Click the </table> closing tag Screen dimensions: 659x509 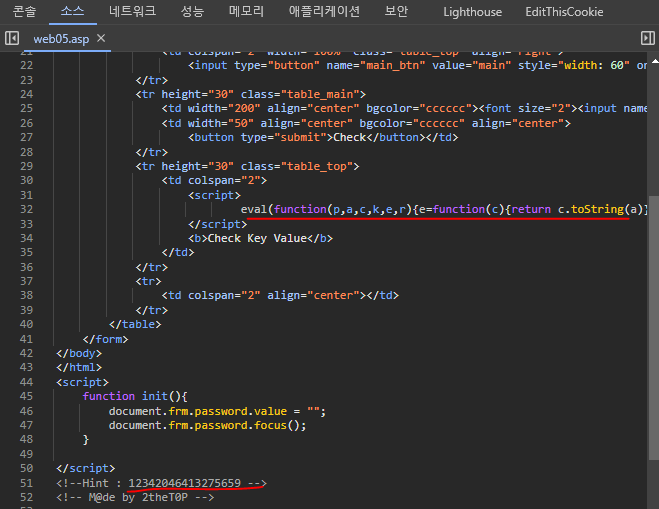pos(135,324)
